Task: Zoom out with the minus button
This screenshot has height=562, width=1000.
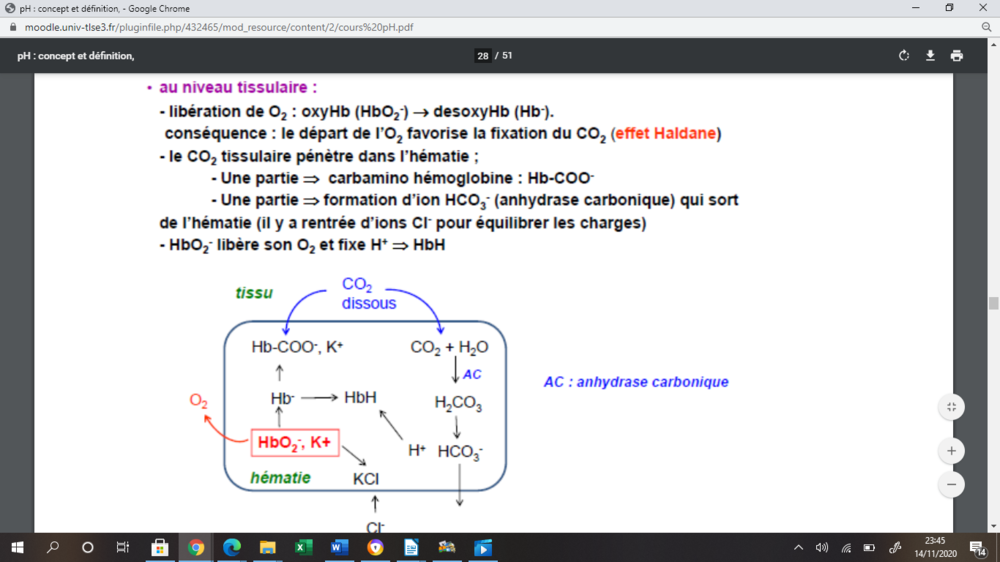Action: click(x=950, y=484)
